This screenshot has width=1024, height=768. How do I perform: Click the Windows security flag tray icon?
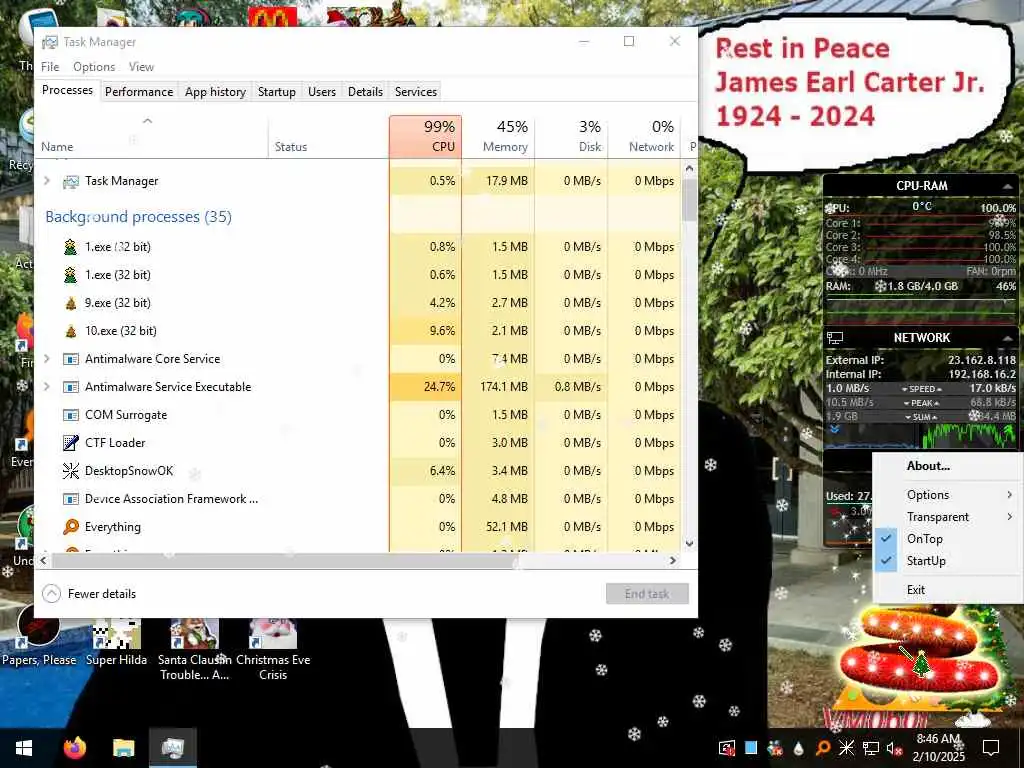[727, 748]
